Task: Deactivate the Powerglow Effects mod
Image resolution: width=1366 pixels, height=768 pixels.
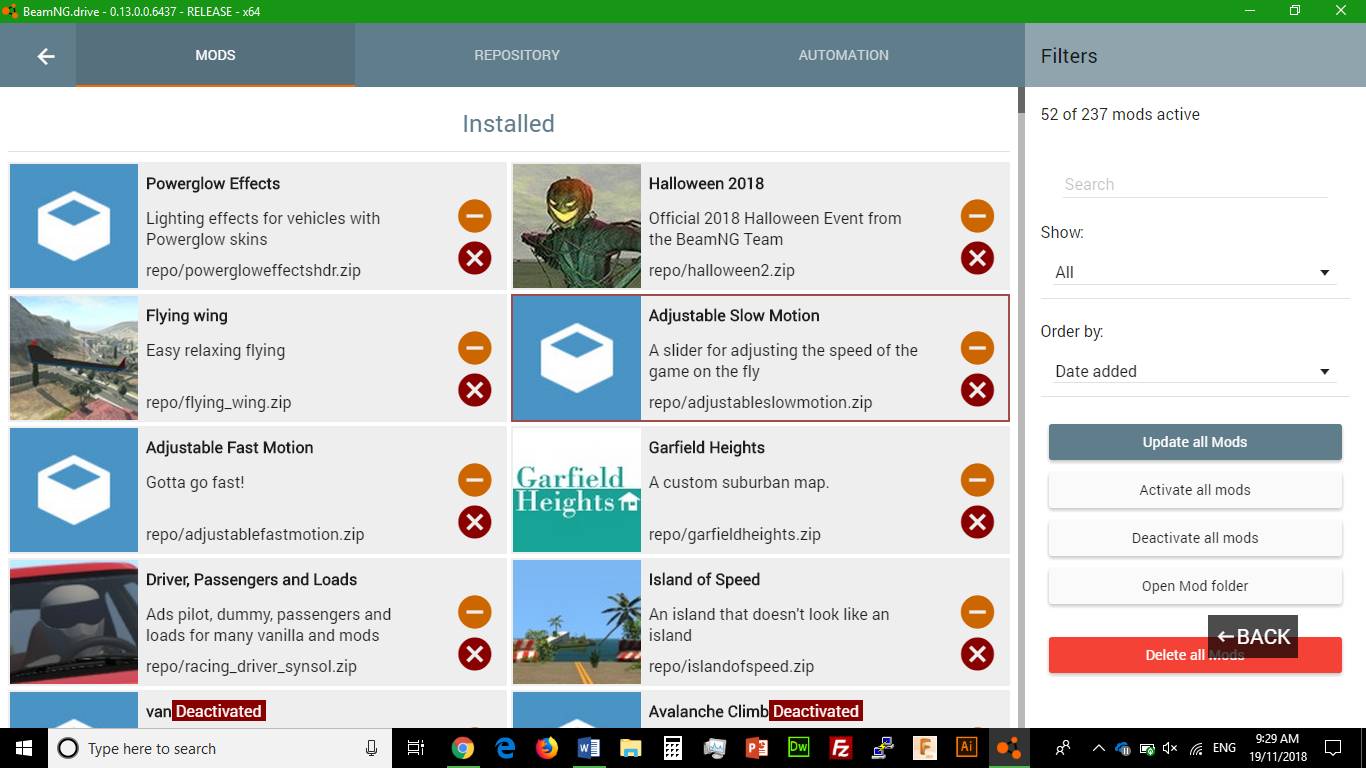Action: [475, 216]
